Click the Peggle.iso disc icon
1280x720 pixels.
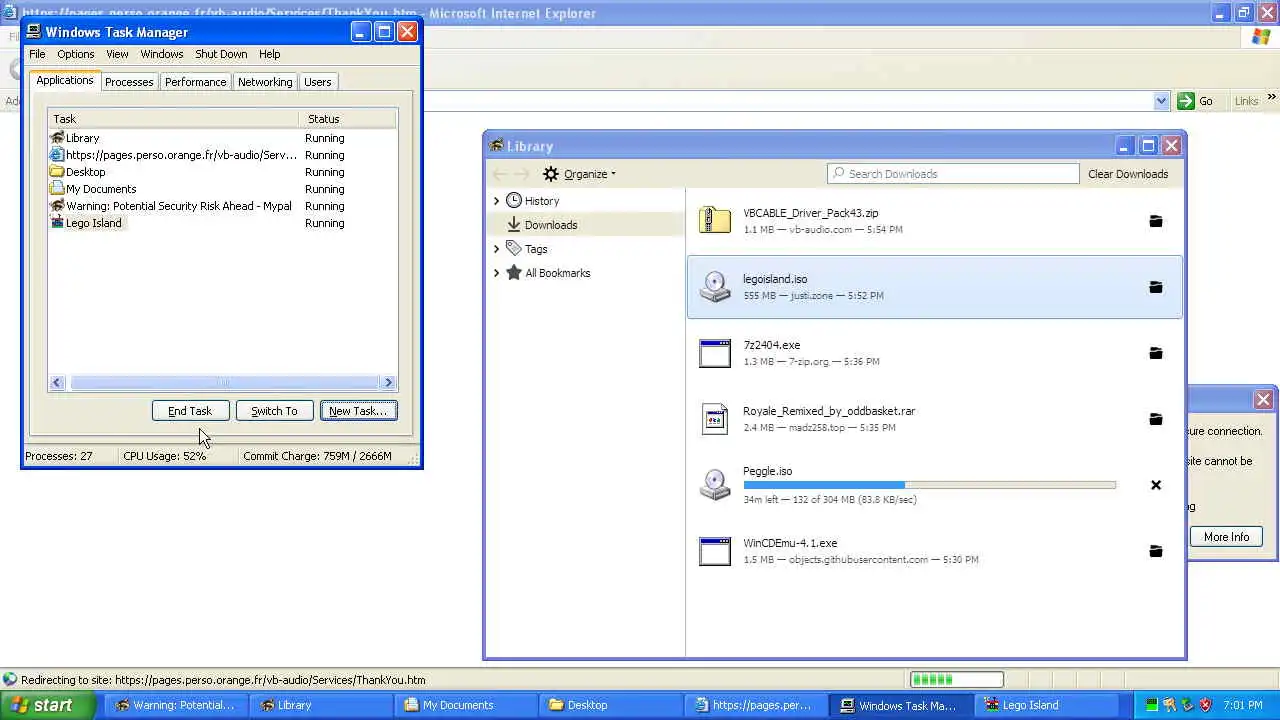(x=714, y=484)
